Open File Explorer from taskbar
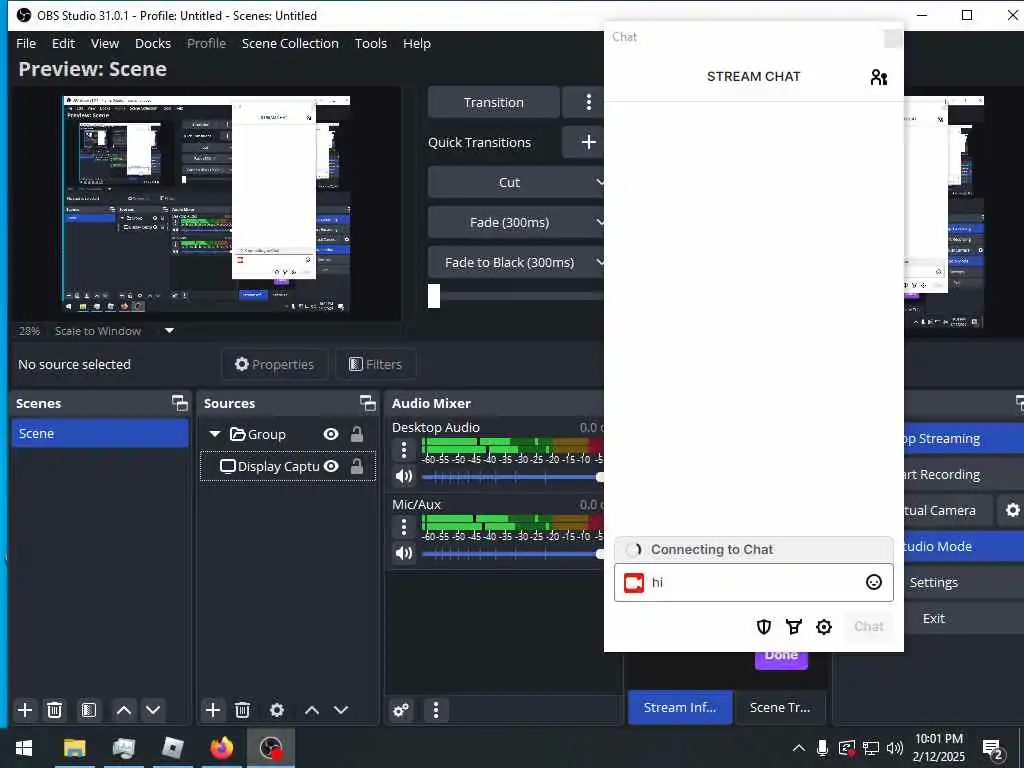1024x768 pixels. tap(74, 748)
